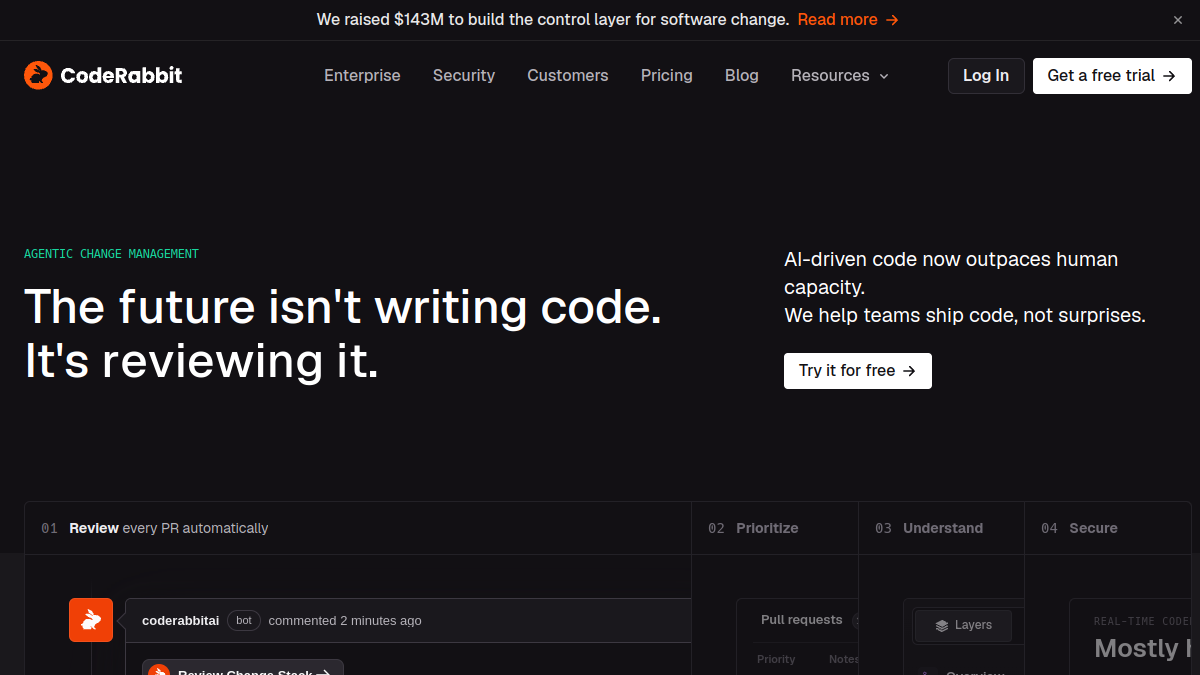The height and width of the screenshot is (675, 1200).
Task: Select the 01 Review every PR automatically tab
Action: (x=358, y=528)
